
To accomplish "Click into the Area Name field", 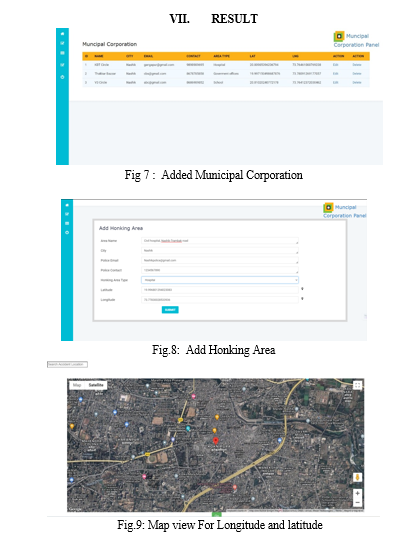I will (x=220, y=241).
